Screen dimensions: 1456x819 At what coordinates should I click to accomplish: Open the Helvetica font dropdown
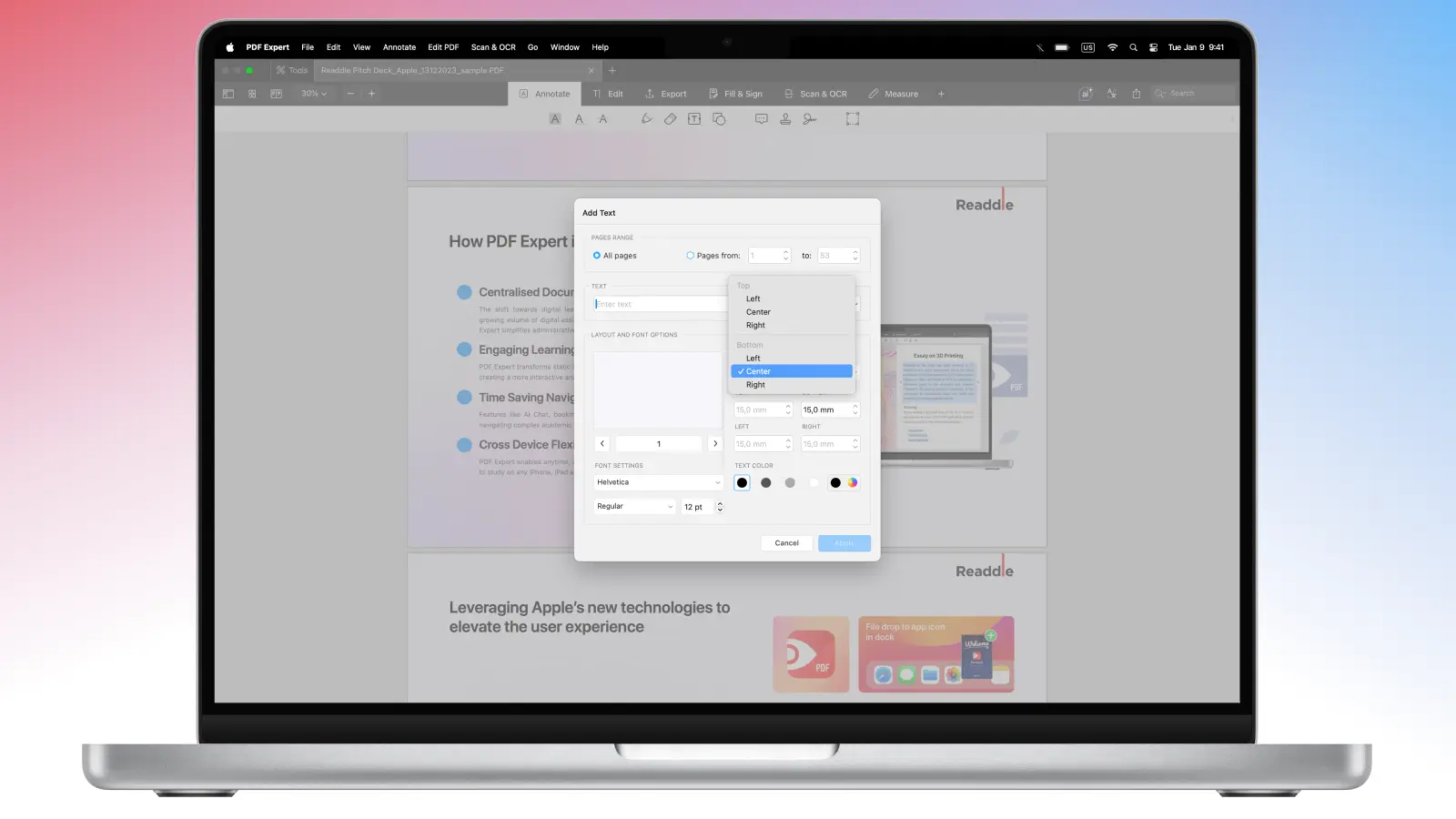click(x=658, y=482)
